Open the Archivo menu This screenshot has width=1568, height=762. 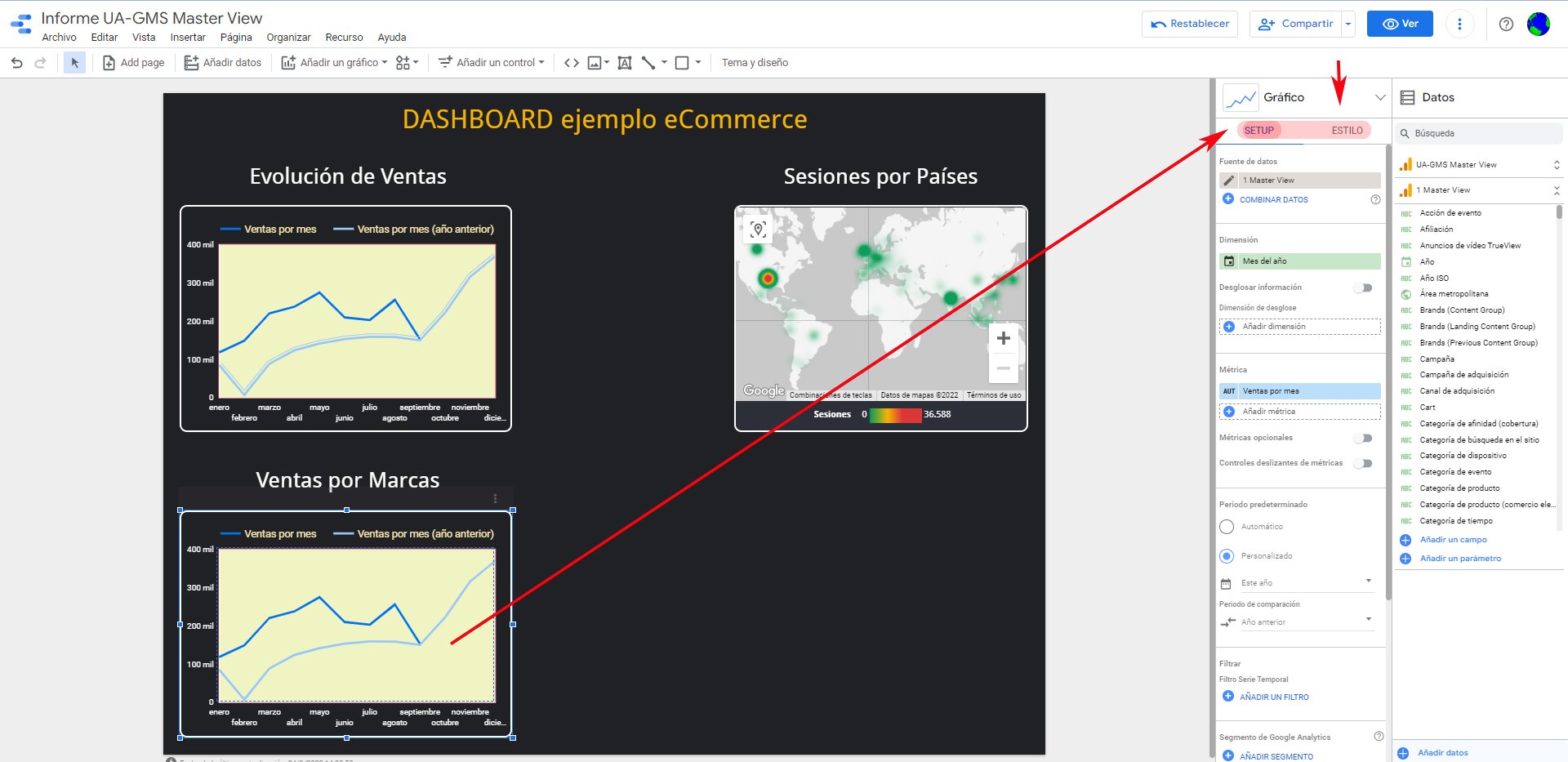click(x=59, y=38)
